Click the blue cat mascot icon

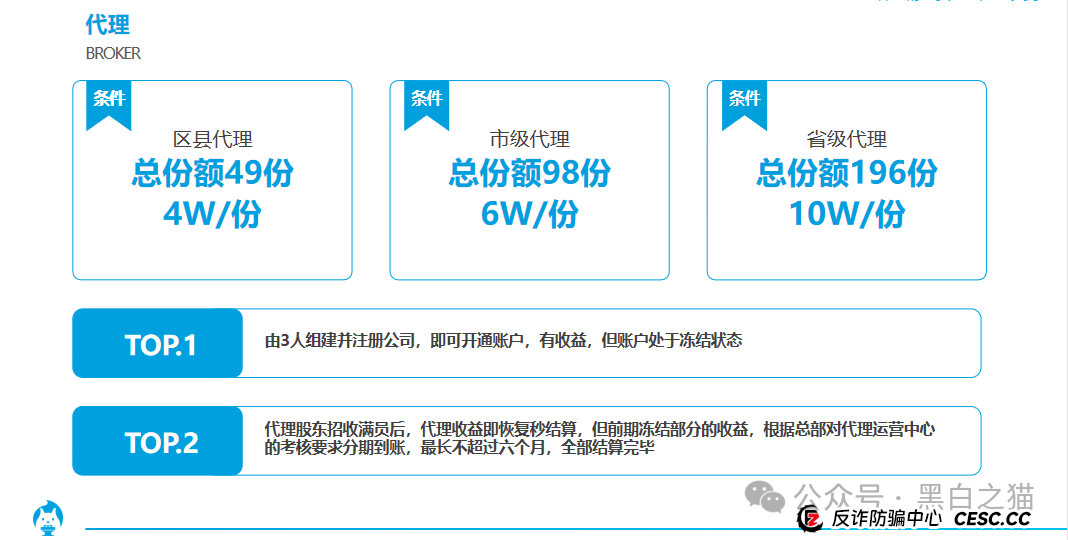pyautogui.click(x=48, y=518)
